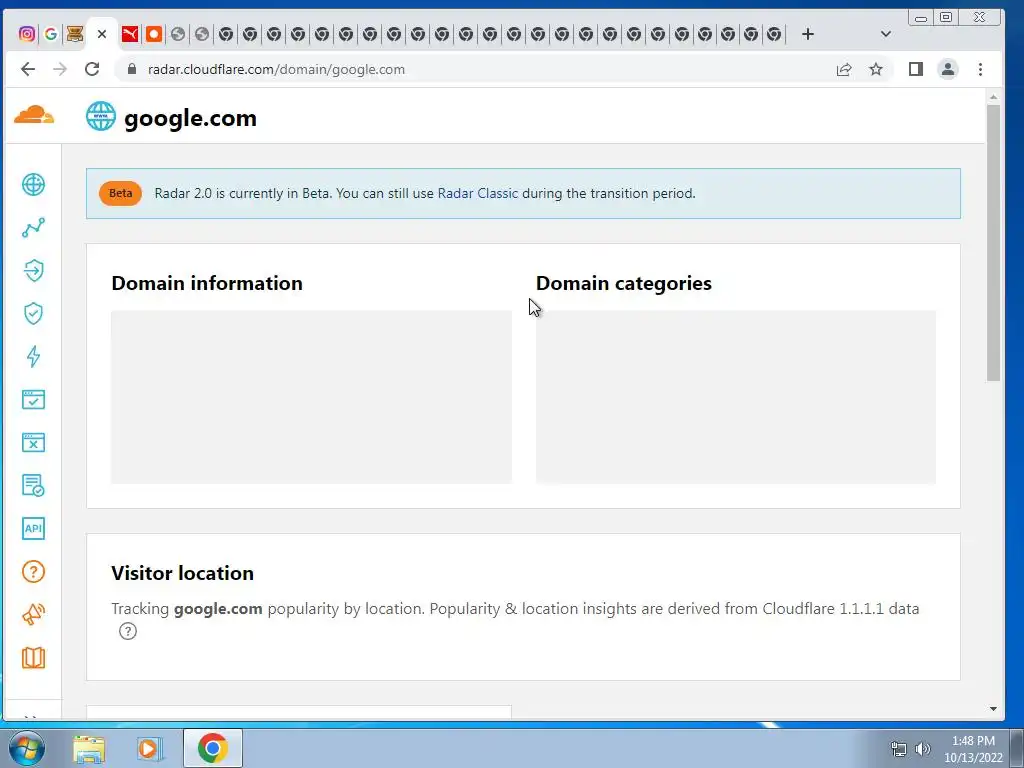Go back using the browser back arrow
The image size is (1024, 768).
(27, 69)
